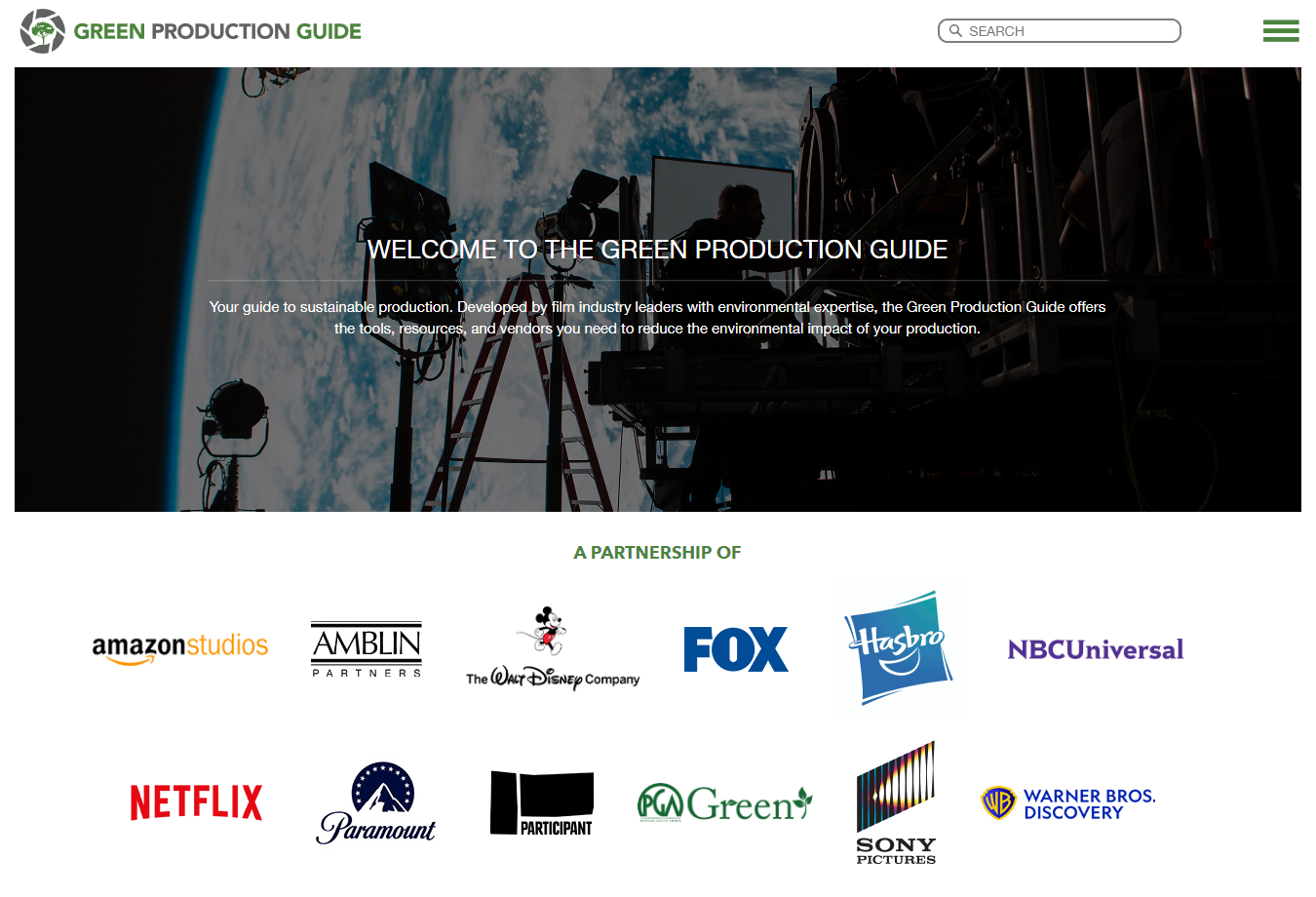Click the 'Your guide to sustainable production' paragraph
Viewport: 1316px width, 897px height.
[657, 318]
